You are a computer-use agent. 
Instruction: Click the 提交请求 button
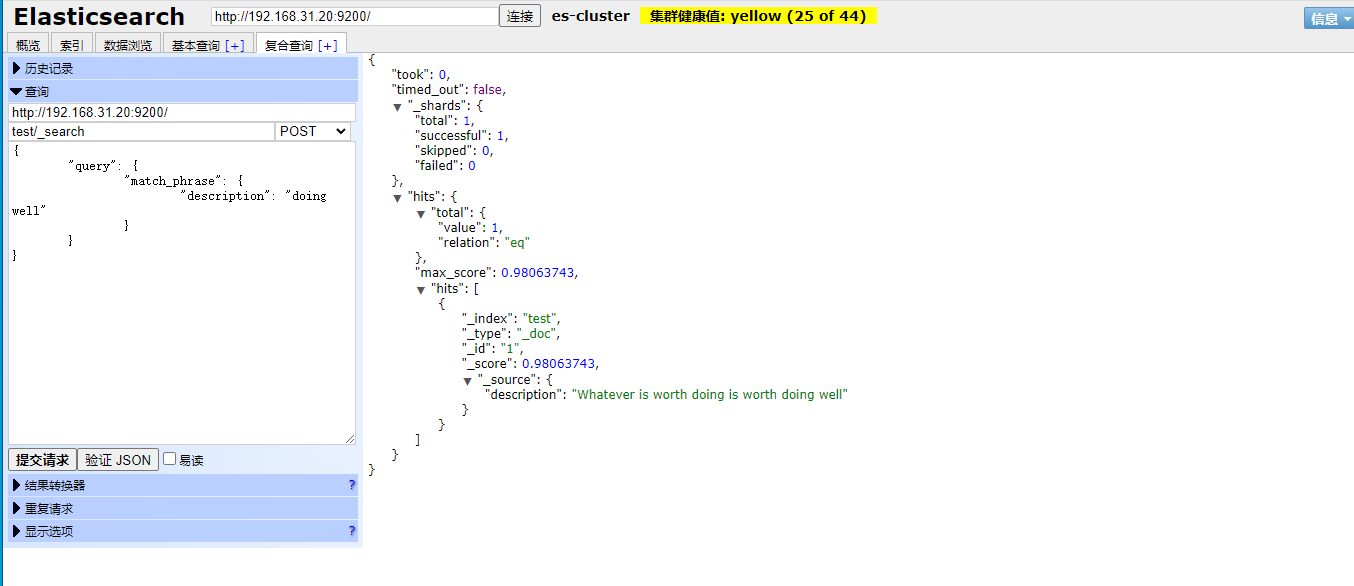tap(42, 460)
